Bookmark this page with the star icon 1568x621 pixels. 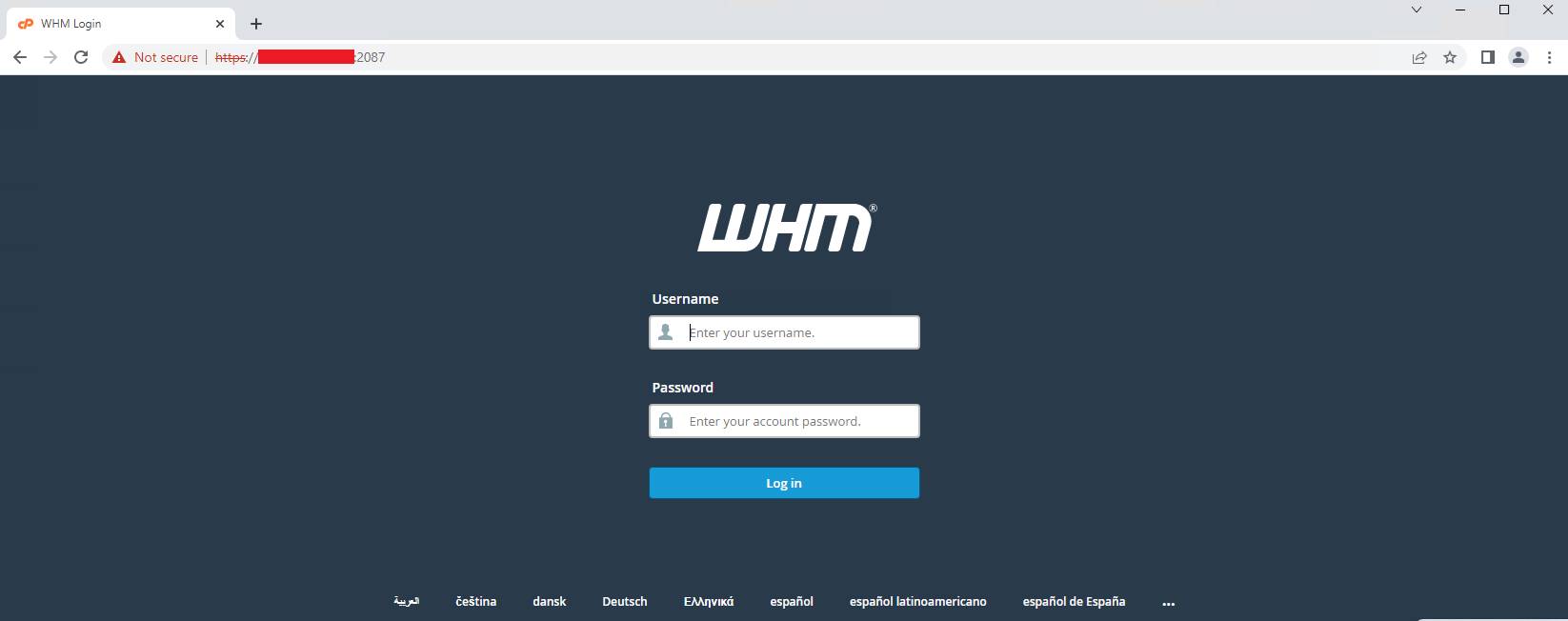tap(1450, 57)
